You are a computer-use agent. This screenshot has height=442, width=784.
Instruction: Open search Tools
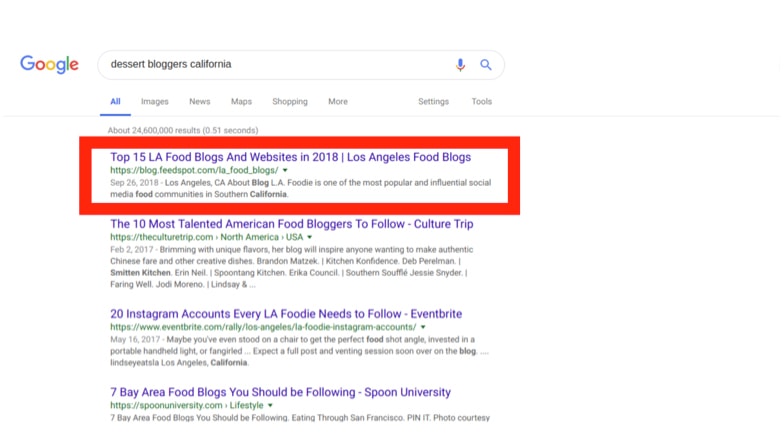[482, 102]
